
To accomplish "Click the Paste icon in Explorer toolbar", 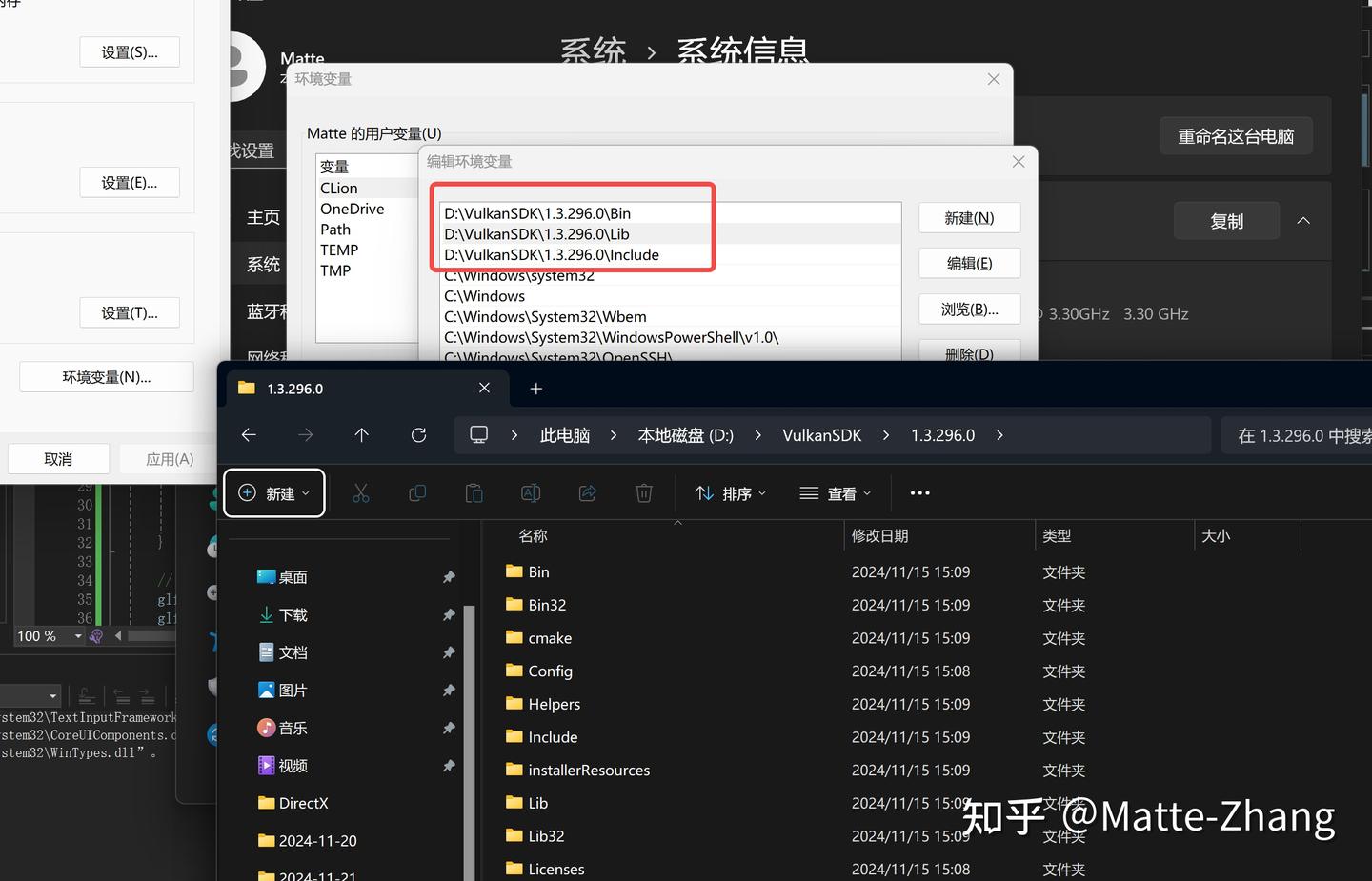I will [474, 493].
